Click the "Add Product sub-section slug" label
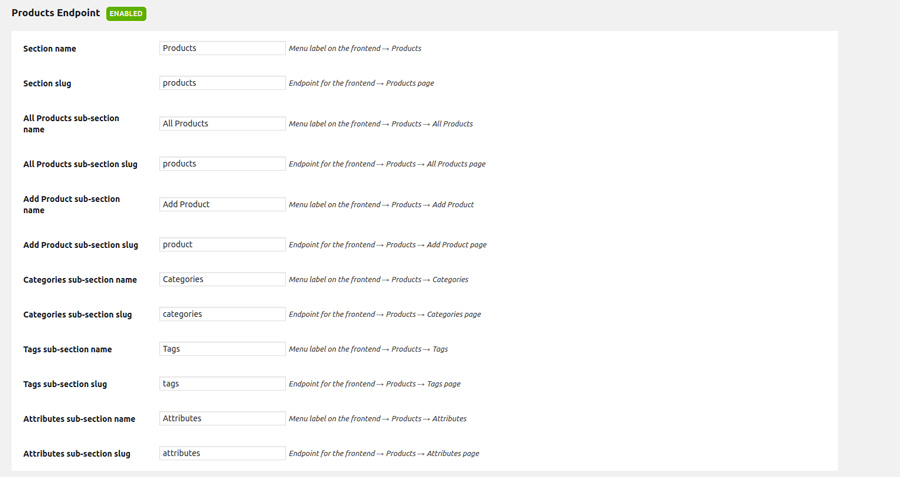This screenshot has height=477, width=900. click(x=80, y=245)
